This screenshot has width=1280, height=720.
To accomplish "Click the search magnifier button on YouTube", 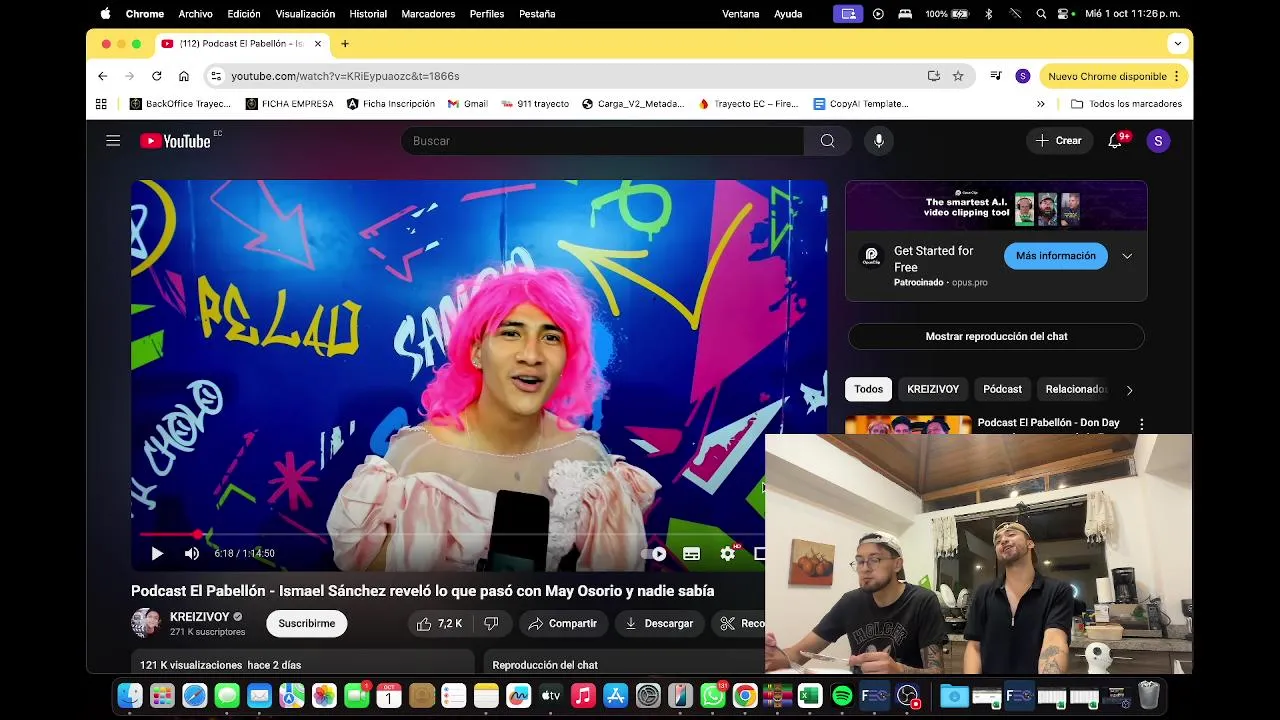I will coord(827,141).
